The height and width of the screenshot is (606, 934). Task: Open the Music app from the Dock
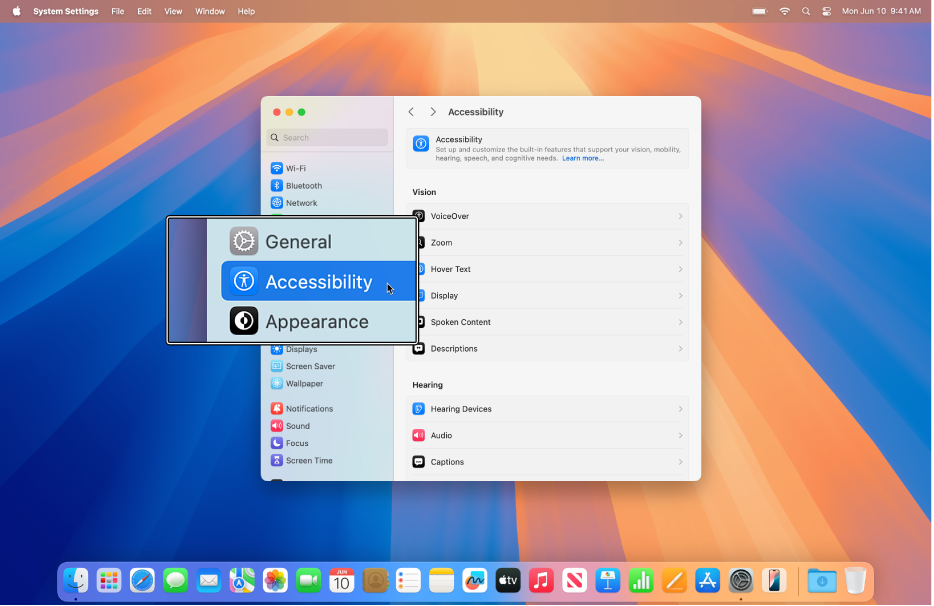pyautogui.click(x=541, y=580)
